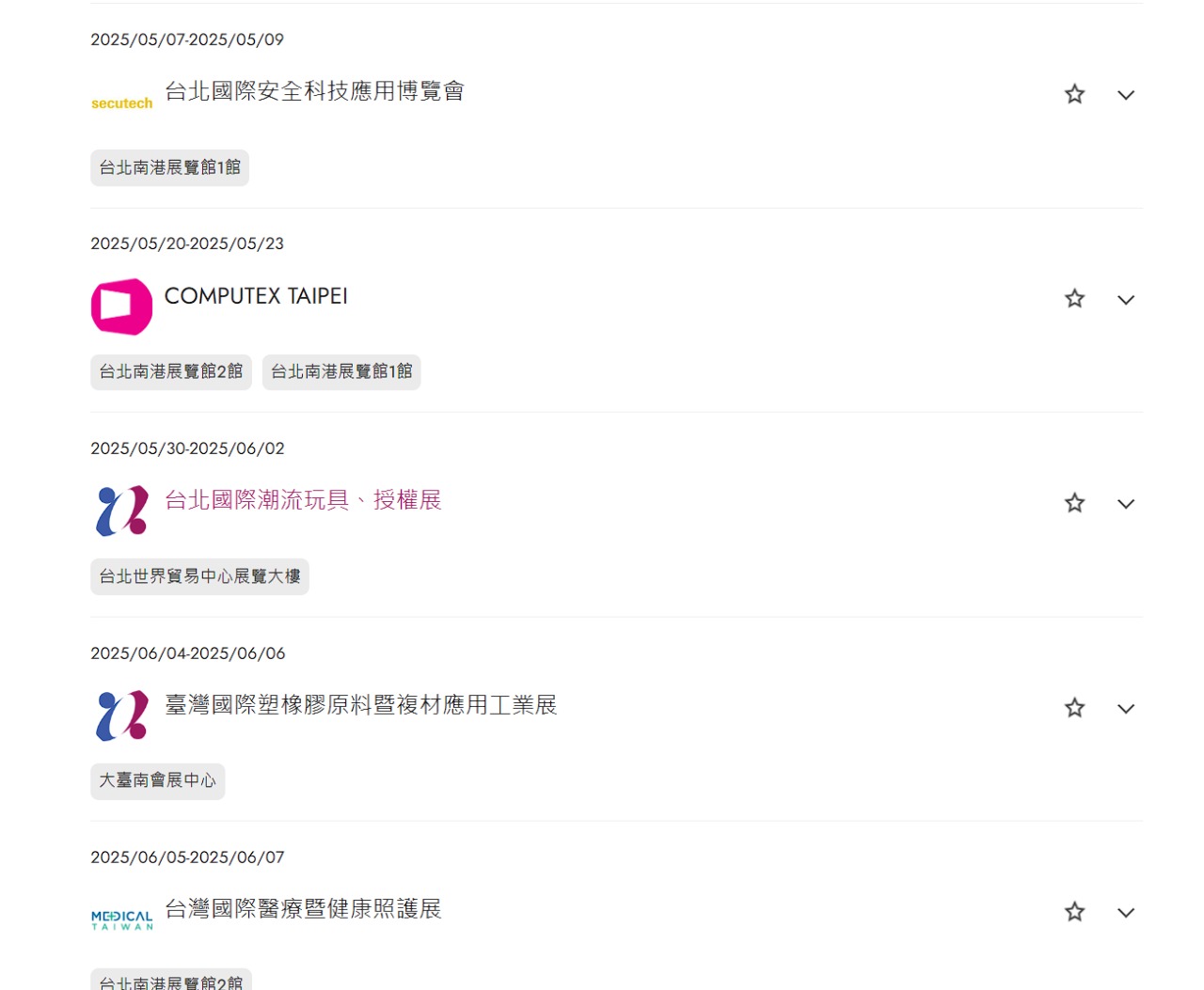1204x990 pixels.
Task: Expand the 台北國際潮流玩具、授權展 entry
Action: [x=1126, y=504]
